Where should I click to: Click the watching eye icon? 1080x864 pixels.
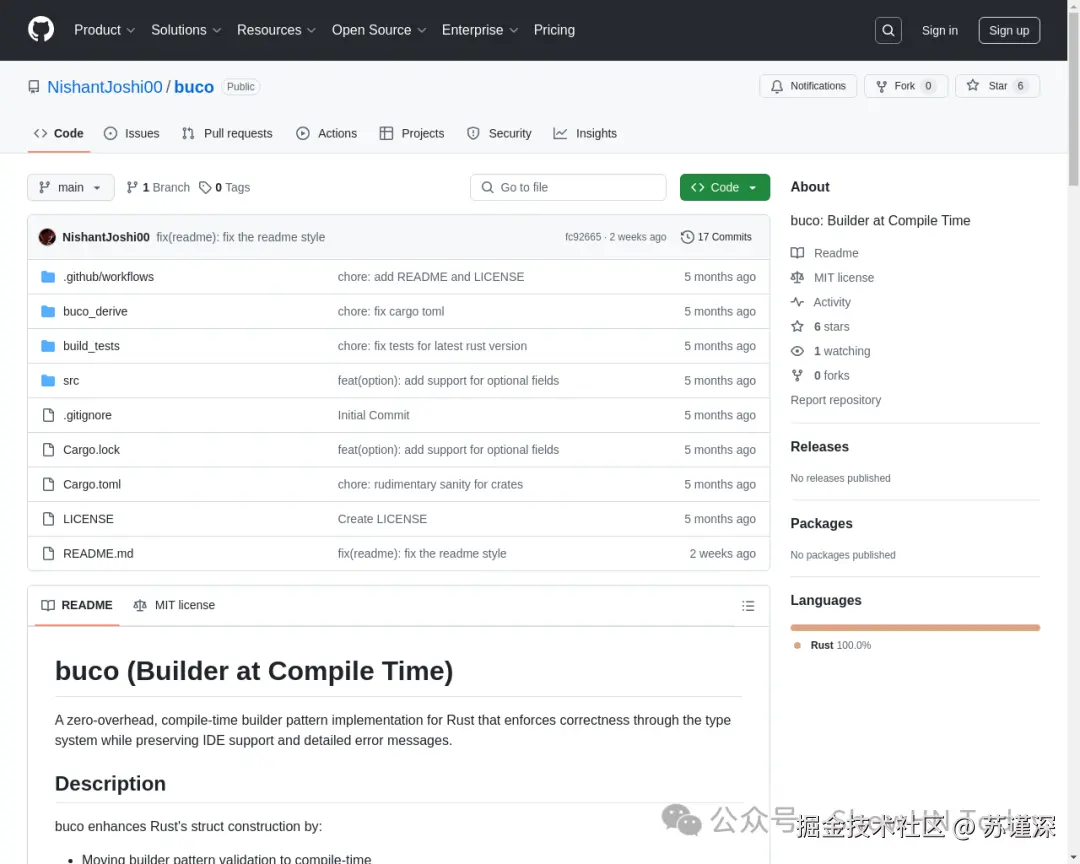(x=797, y=351)
